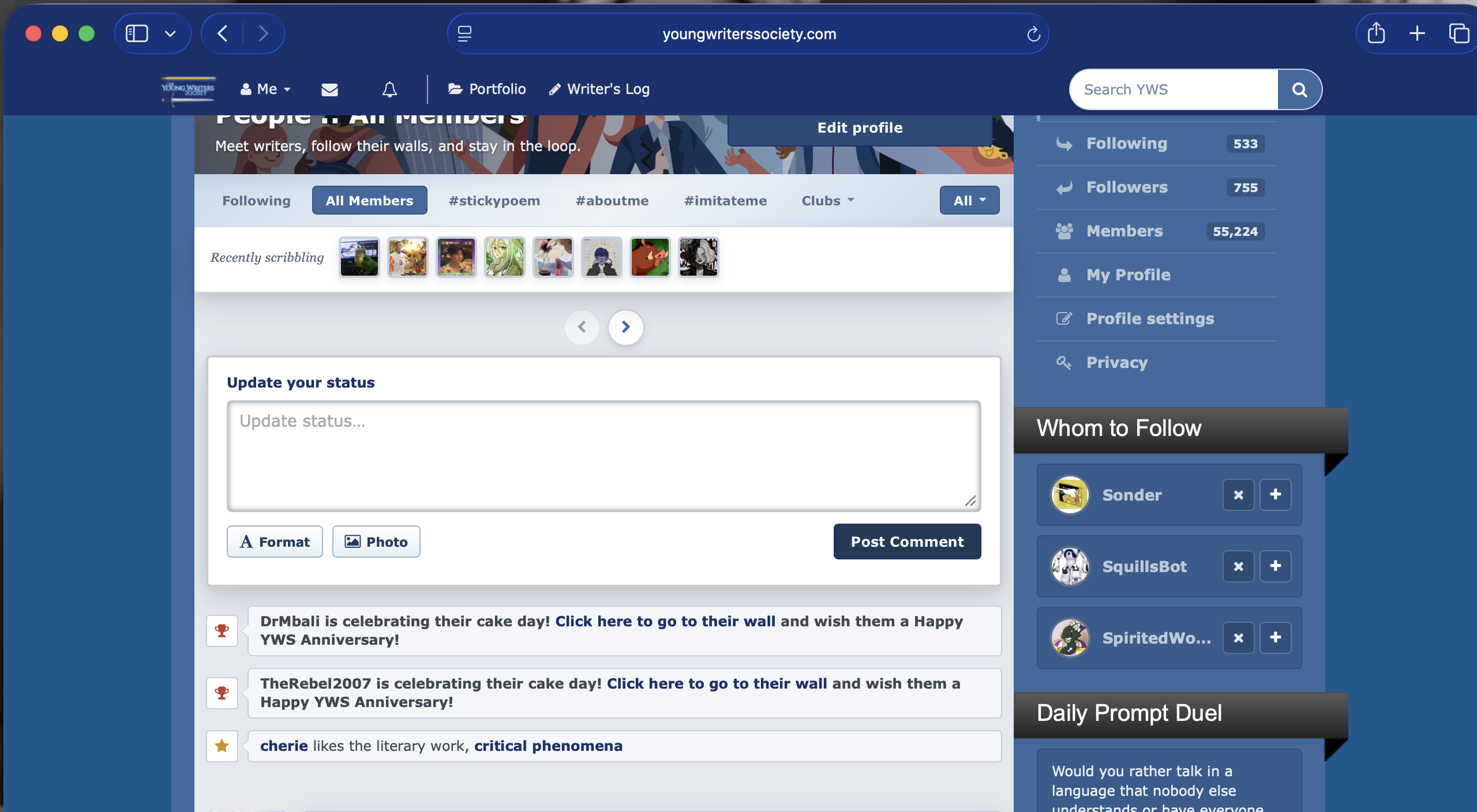Follow Sonder with the plus button
Screen dimensions: 1477x812
[1275, 495]
